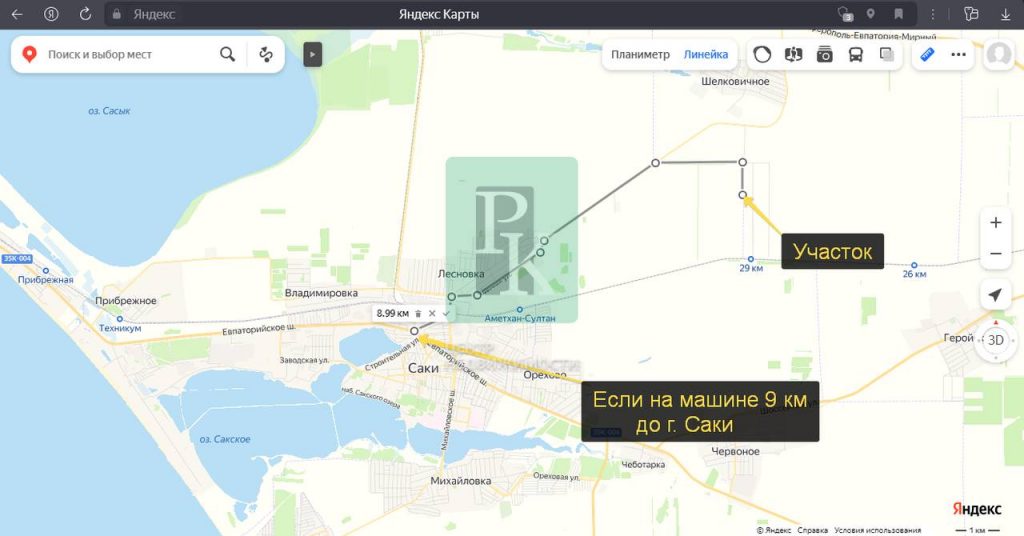Open the Условия использования link
The width and height of the screenshot is (1024, 536).
click(878, 530)
